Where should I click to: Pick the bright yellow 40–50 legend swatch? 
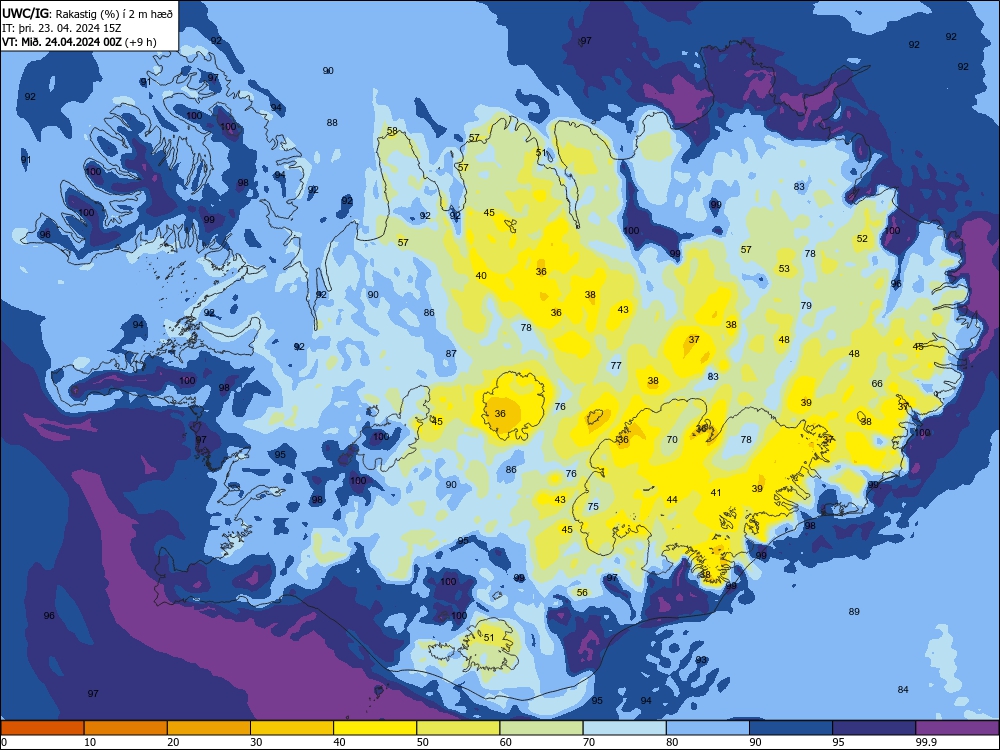[x=375, y=728]
